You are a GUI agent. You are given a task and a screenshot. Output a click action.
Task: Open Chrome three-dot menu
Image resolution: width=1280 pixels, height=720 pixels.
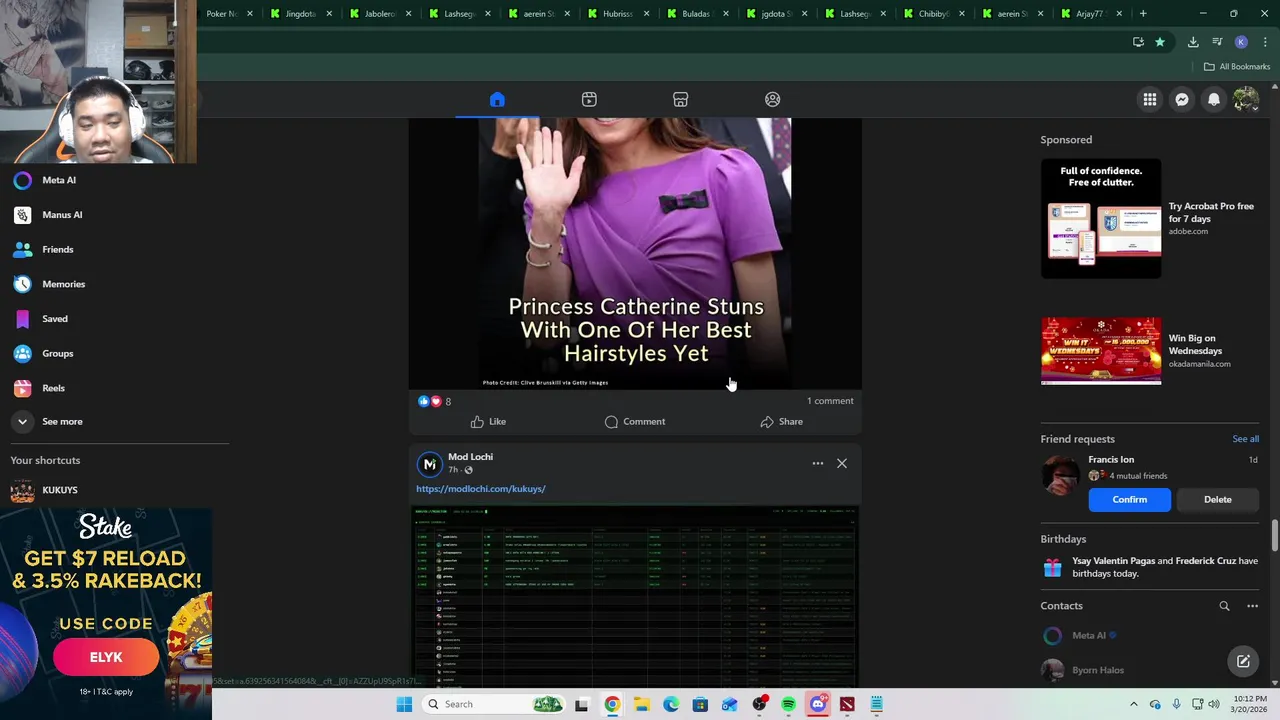tap(1266, 42)
